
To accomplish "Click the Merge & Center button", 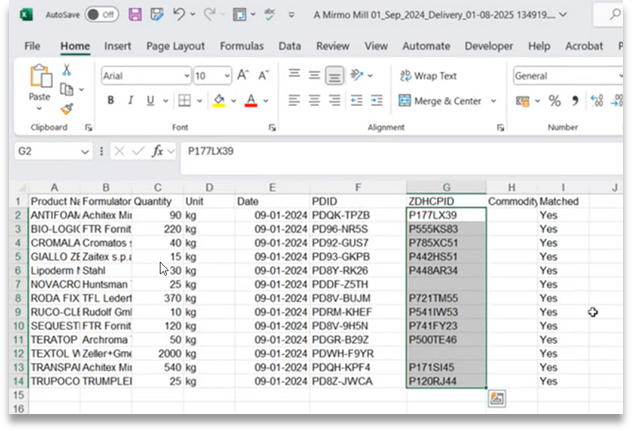I will tap(440, 101).
